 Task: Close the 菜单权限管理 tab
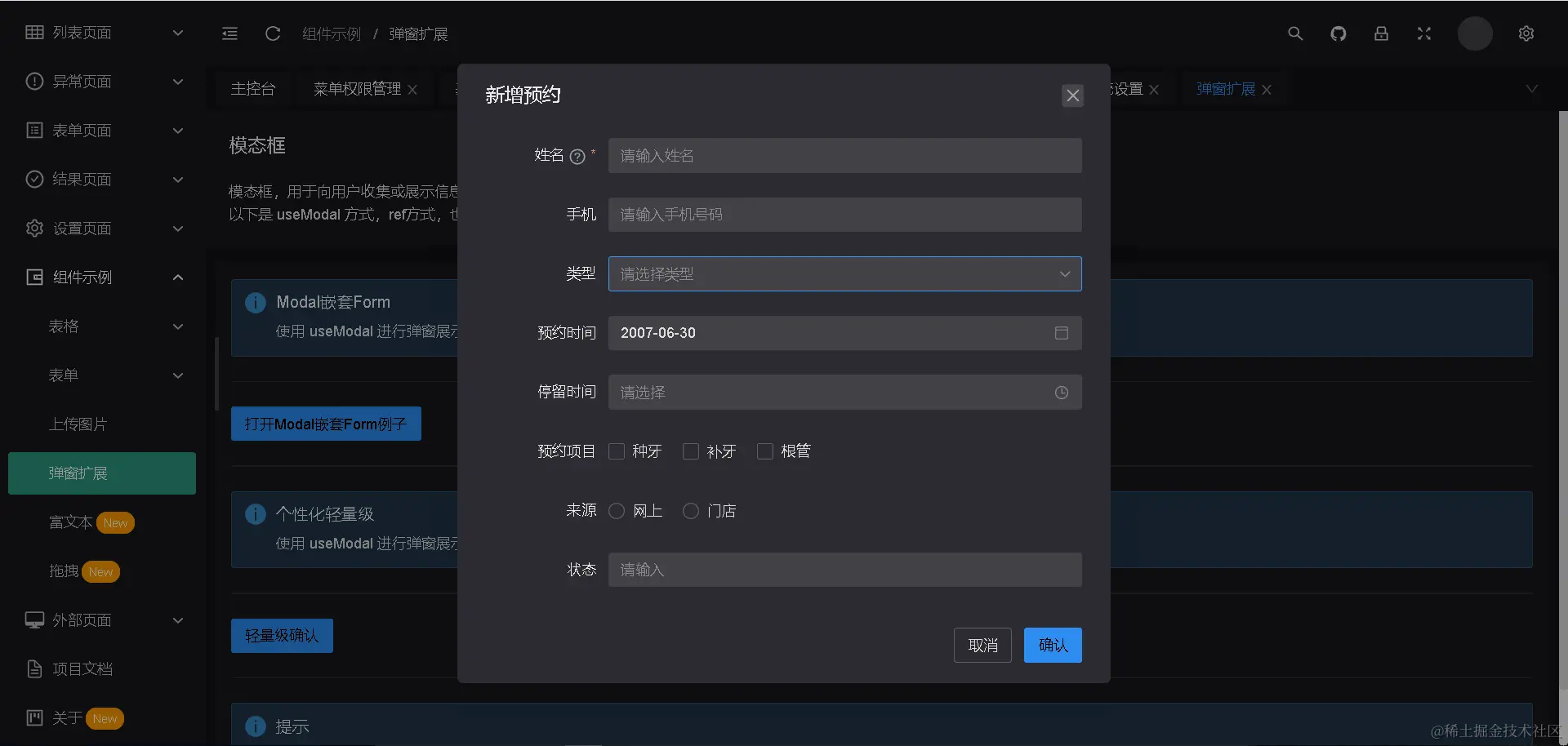click(412, 90)
